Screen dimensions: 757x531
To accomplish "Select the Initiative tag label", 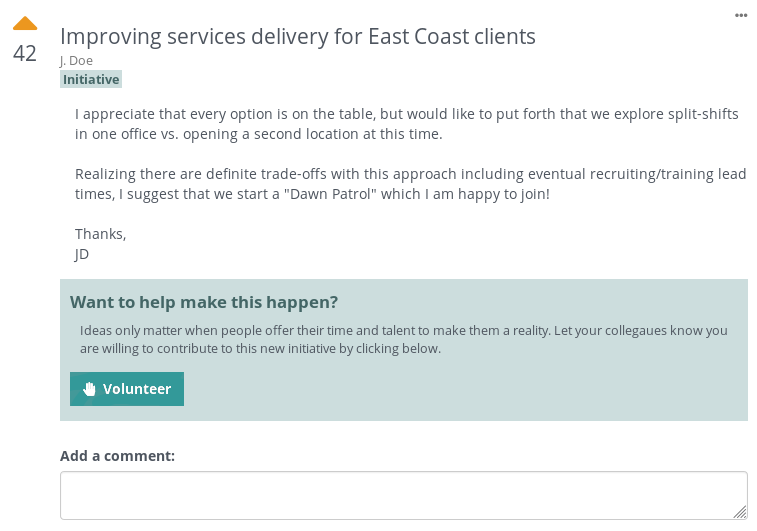I will (91, 79).
